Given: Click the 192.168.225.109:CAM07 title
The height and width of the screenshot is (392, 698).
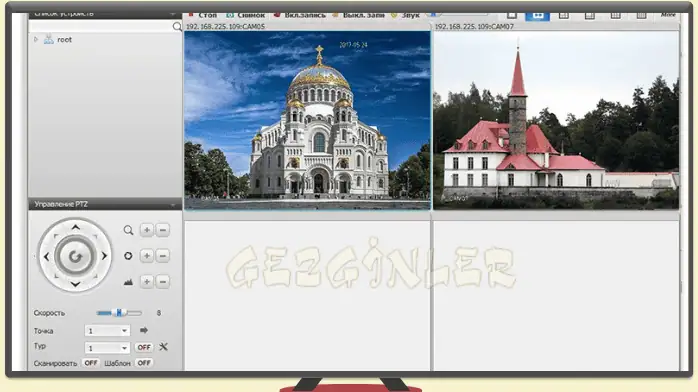Looking at the screenshot, I should click(x=474, y=27).
